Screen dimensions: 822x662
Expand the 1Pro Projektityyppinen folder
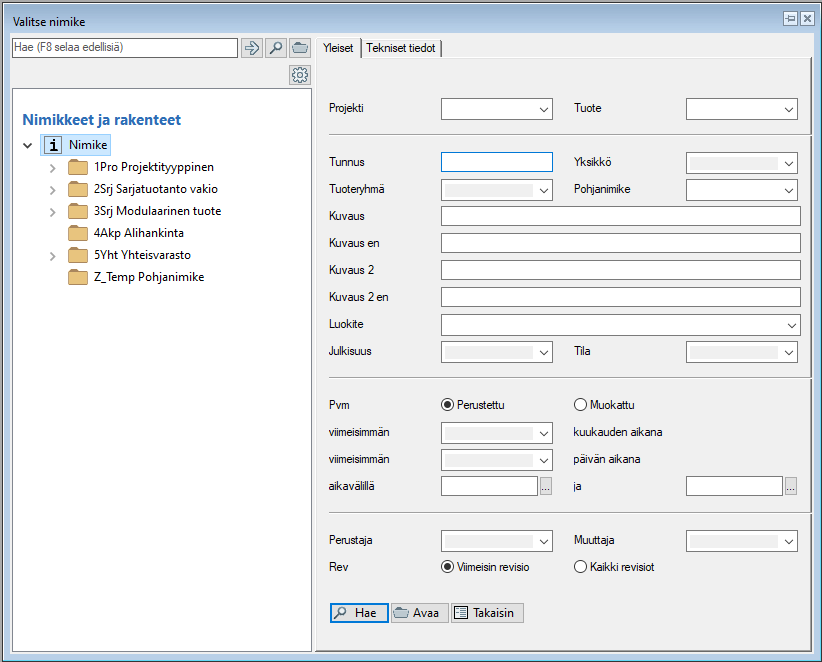52,167
